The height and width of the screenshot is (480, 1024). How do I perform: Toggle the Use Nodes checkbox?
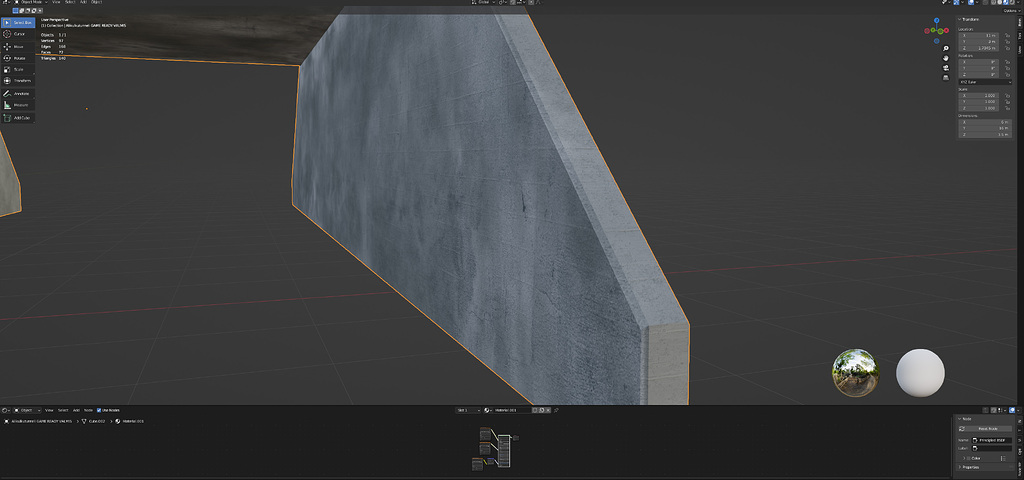(99, 410)
